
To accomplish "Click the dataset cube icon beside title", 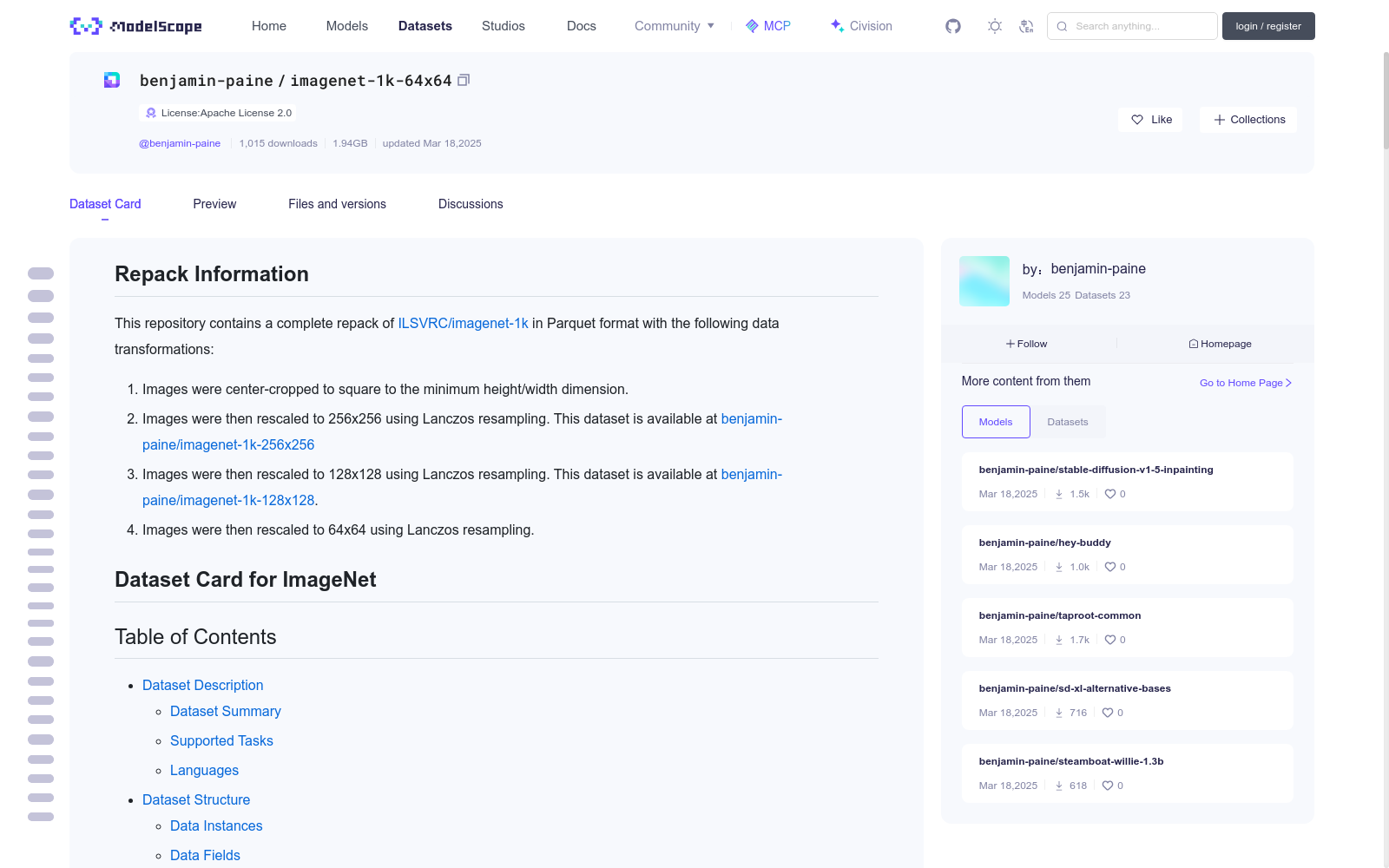I will click(112, 80).
